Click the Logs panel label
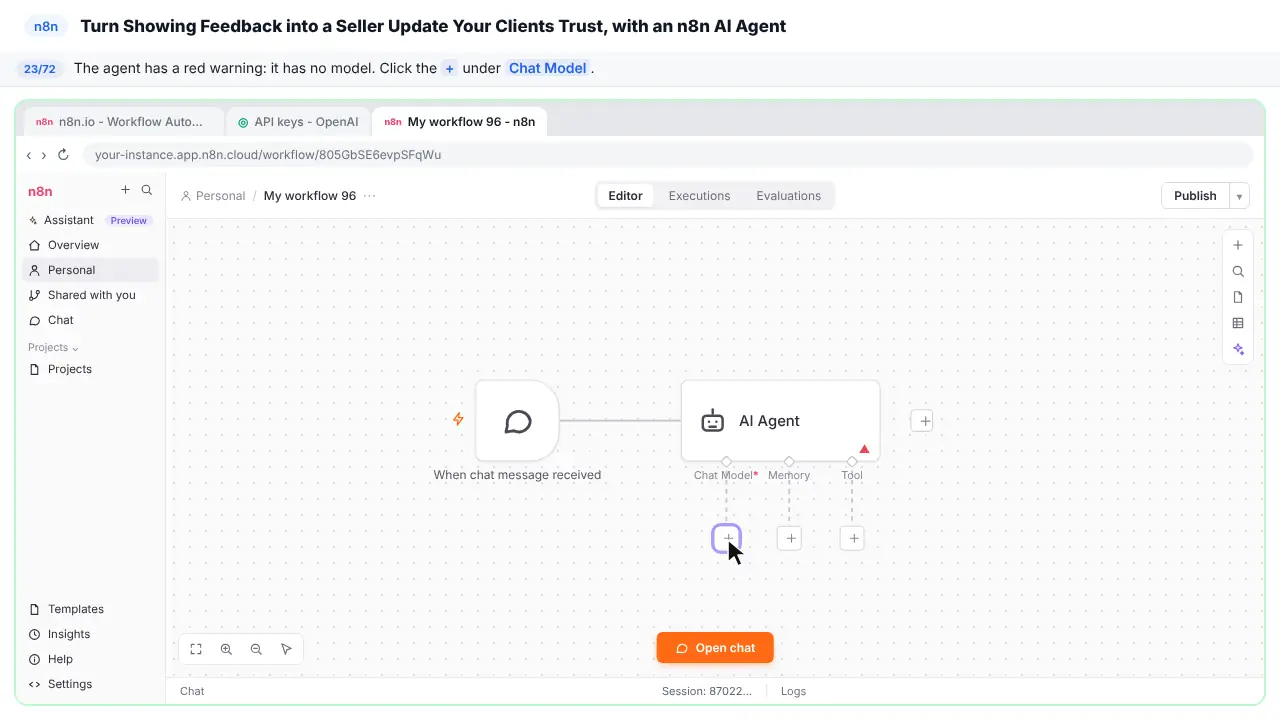This screenshot has height=720, width=1280. tap(793, 691)
